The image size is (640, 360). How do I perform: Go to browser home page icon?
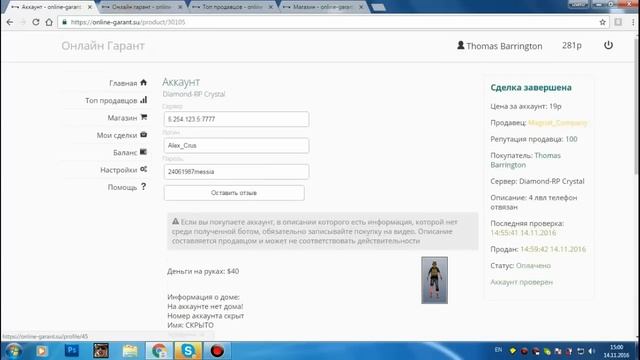[49, 22]
